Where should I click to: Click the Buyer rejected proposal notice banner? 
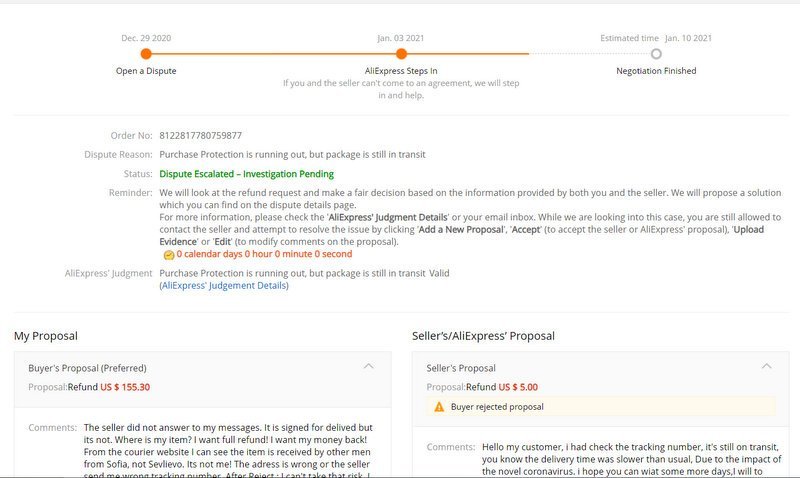[600, 407]
